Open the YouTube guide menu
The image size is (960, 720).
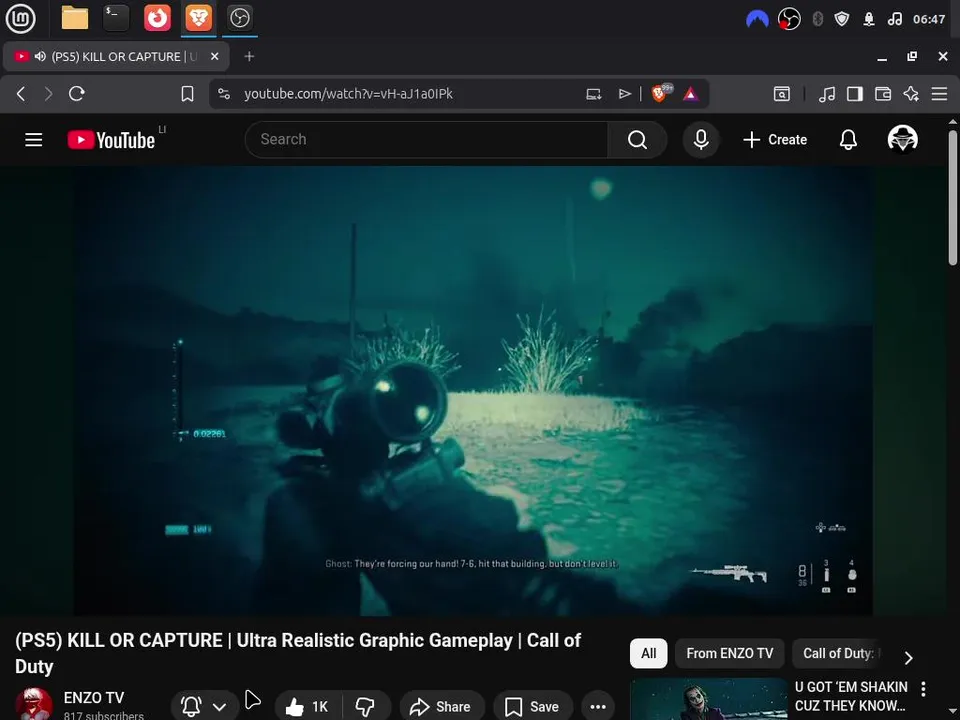(34, 140)
